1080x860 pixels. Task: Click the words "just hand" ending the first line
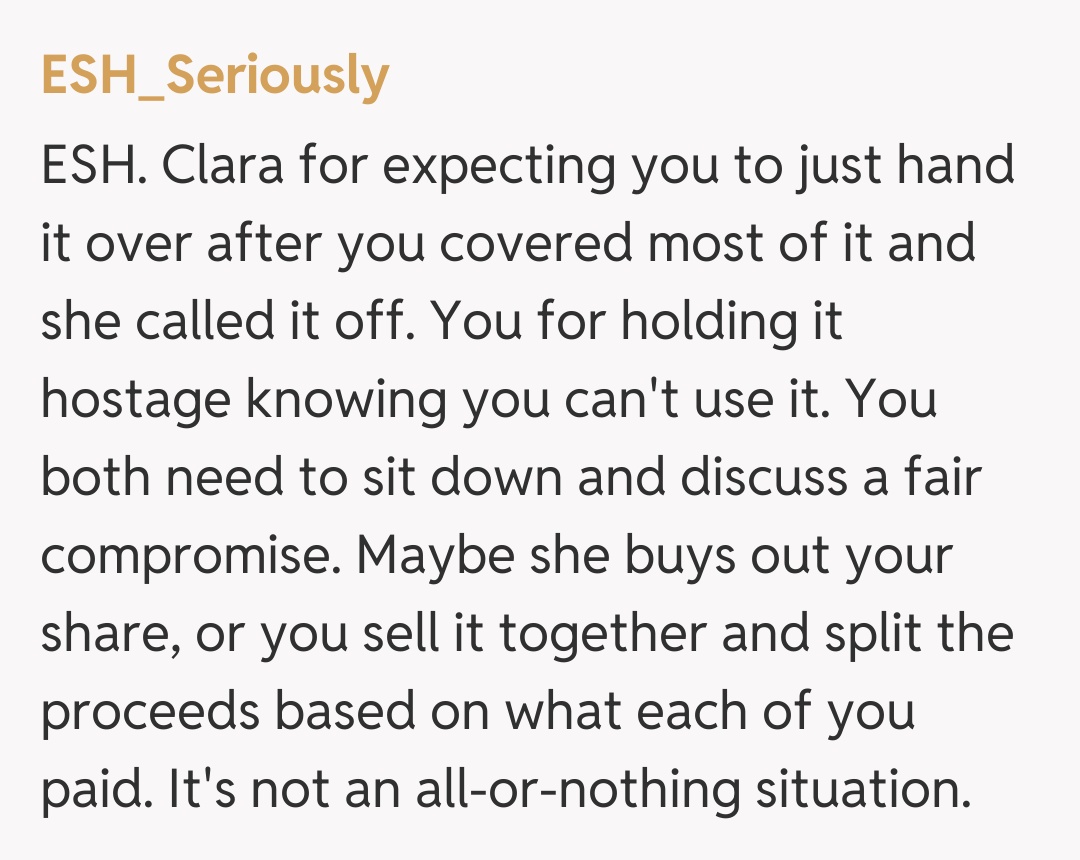[x=905, y=165]
